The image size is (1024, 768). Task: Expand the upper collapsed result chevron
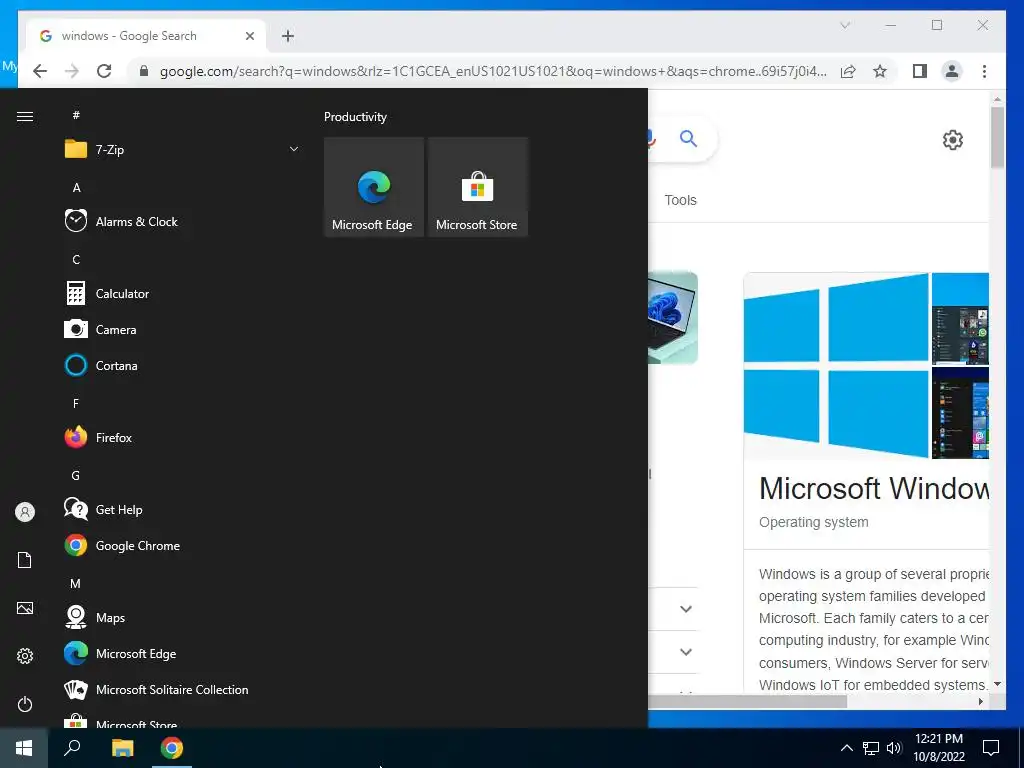[x=686, y=609]
